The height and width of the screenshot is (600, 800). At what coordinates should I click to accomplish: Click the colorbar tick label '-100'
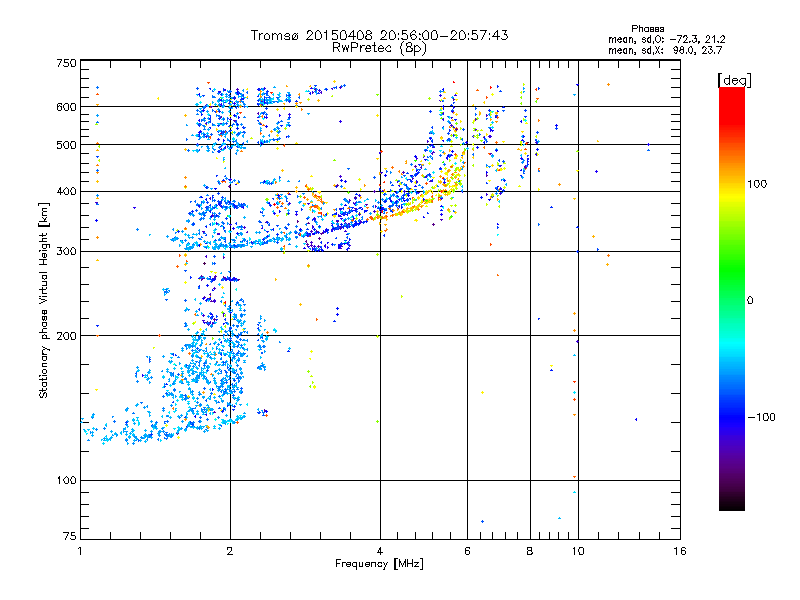click(761, 417)
